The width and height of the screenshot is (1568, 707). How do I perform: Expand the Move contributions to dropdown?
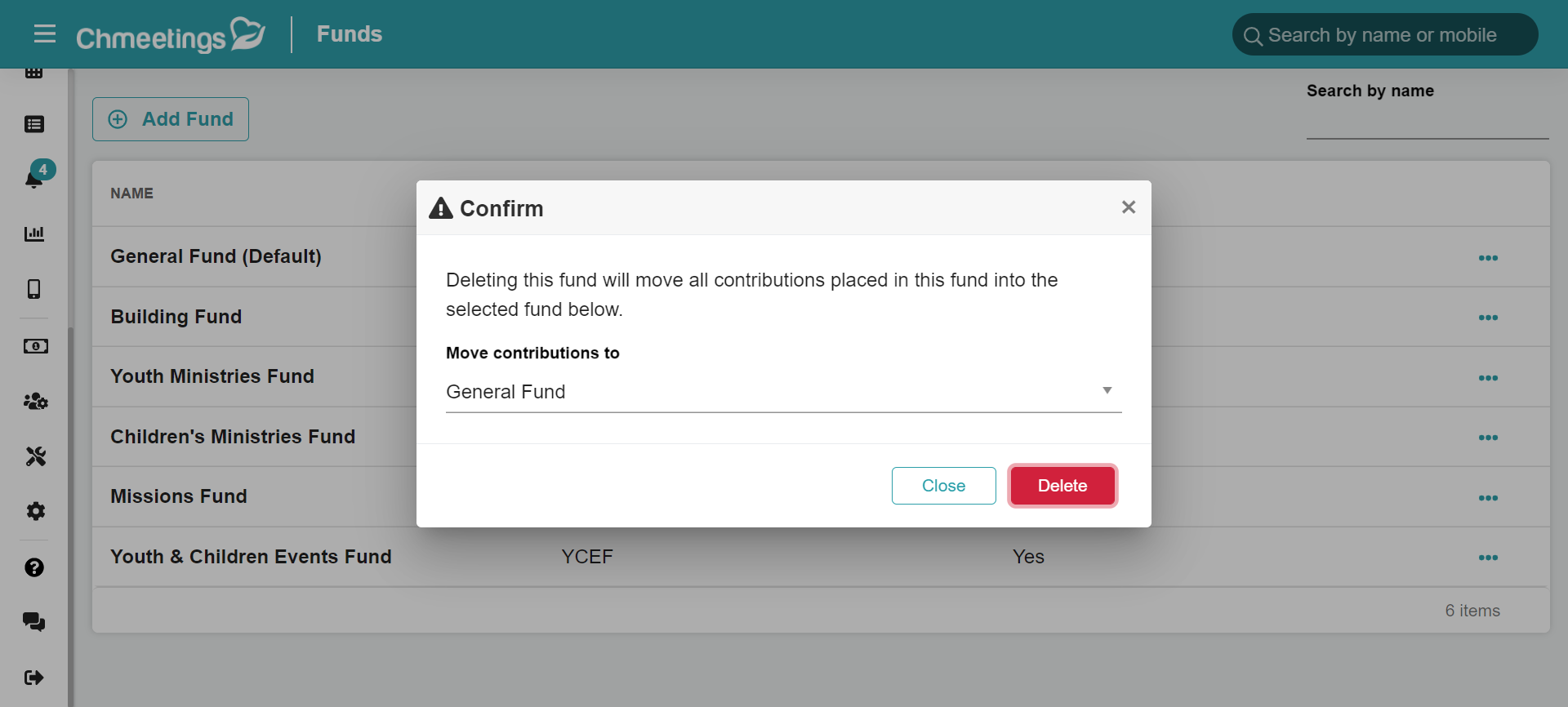(x=783, y=392)
